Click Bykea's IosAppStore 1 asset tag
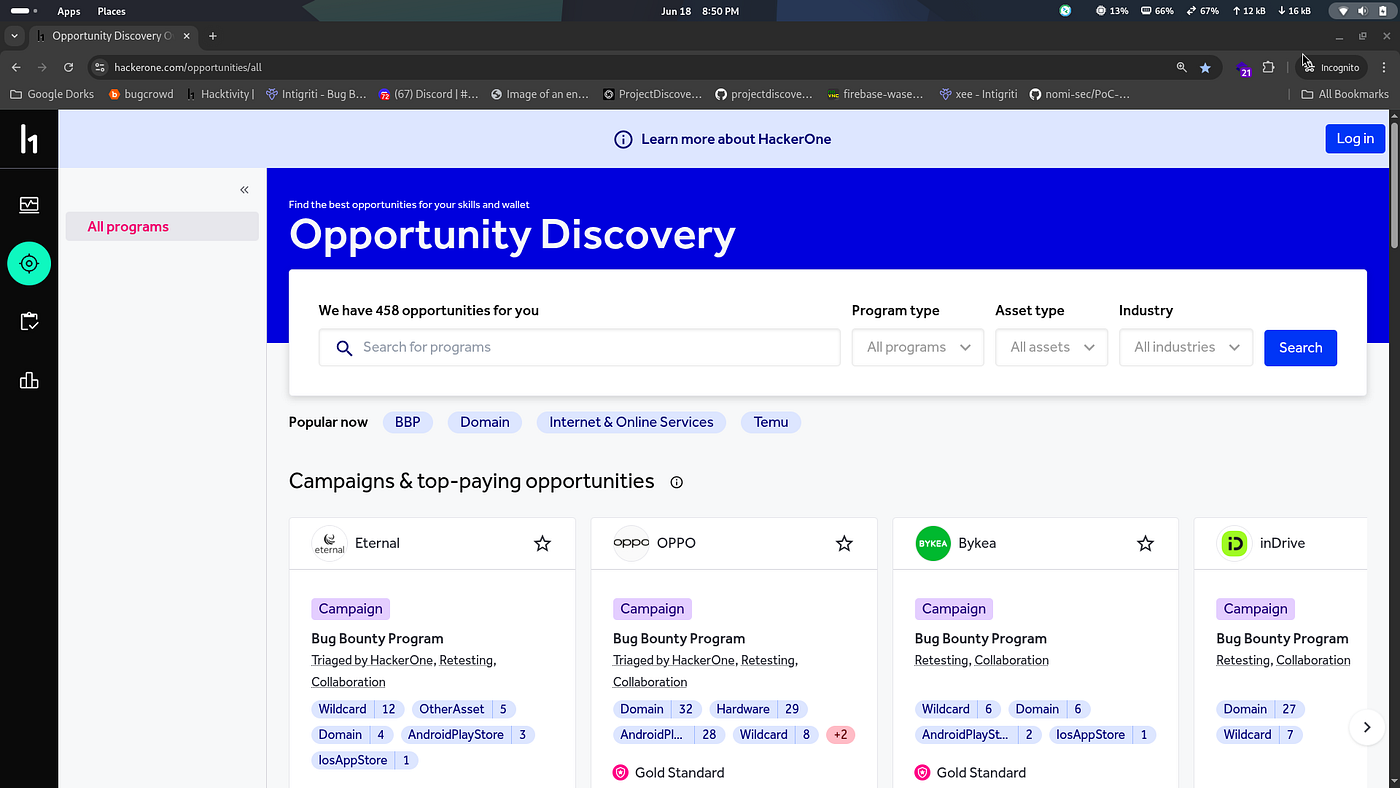 pos(1102,734)
